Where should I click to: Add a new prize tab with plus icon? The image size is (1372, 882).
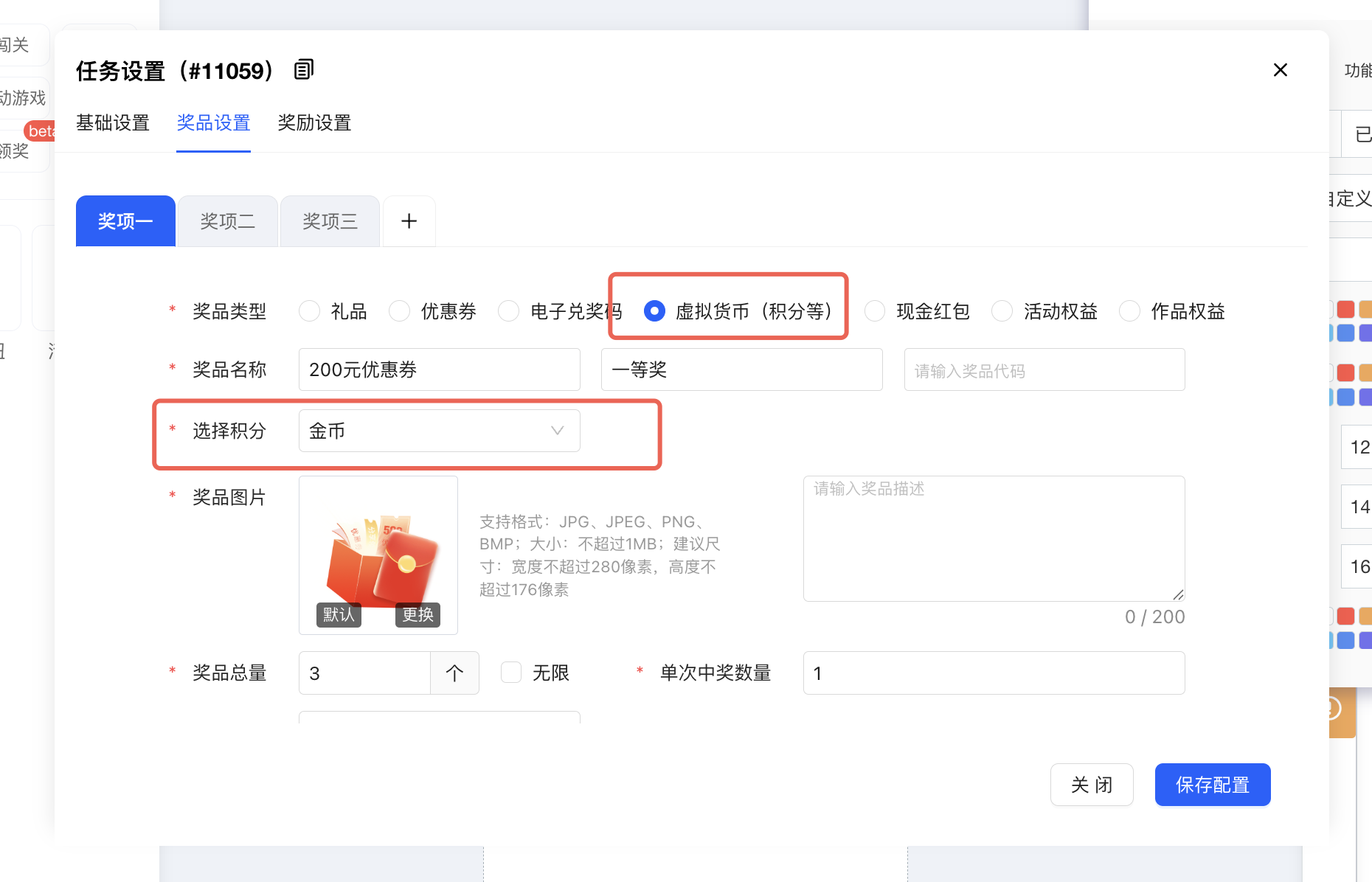(x=409, y=221)
